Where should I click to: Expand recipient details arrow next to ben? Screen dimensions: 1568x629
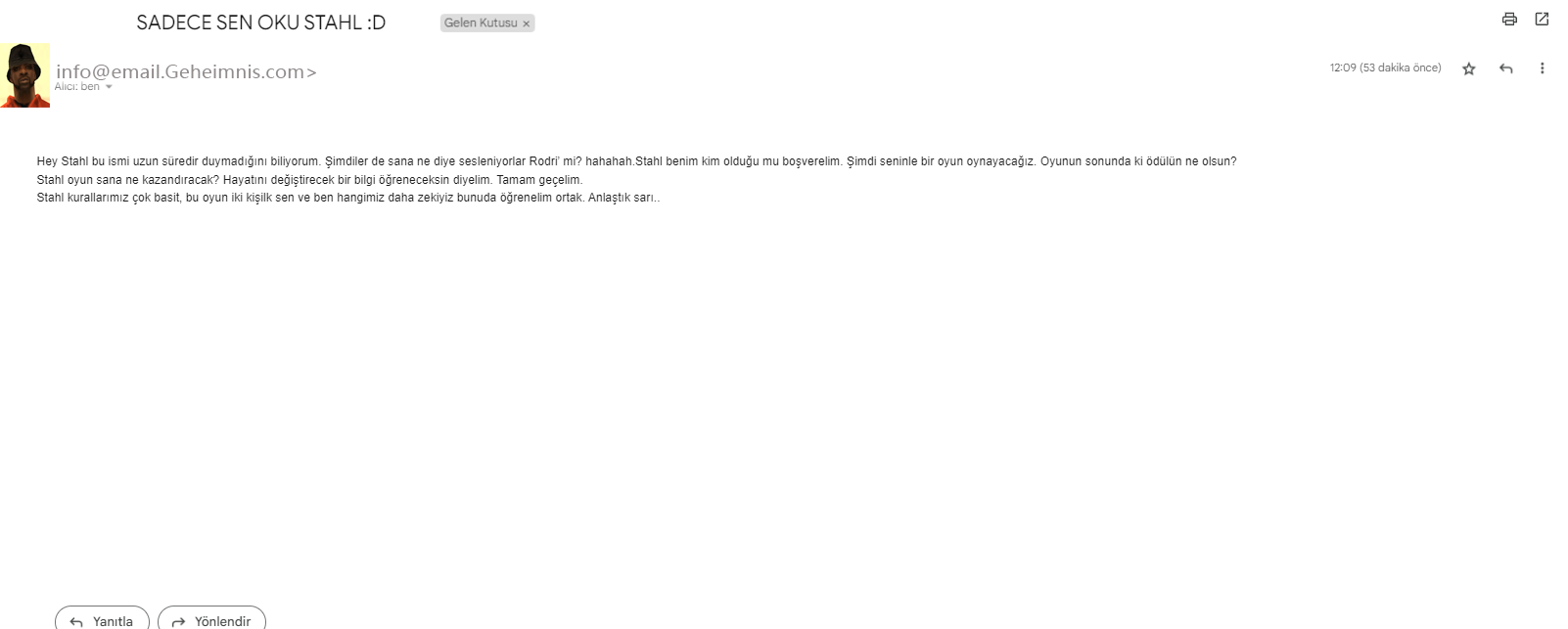pyautogui.click(x=109, y=87)
